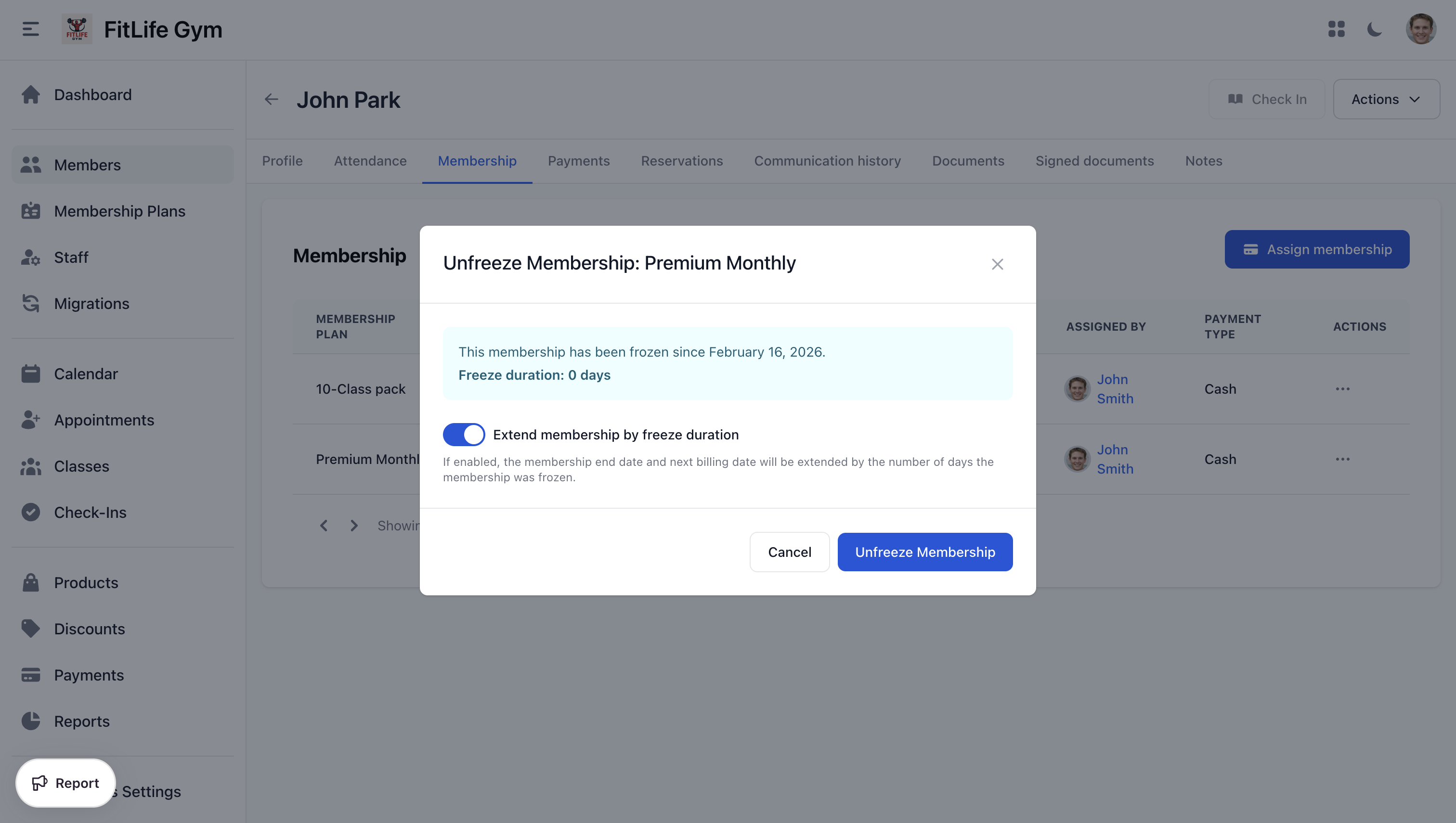The image size is (1456, 823).
Task: Disable Extend membership by freeze duration
Action: tap(464, 434)
